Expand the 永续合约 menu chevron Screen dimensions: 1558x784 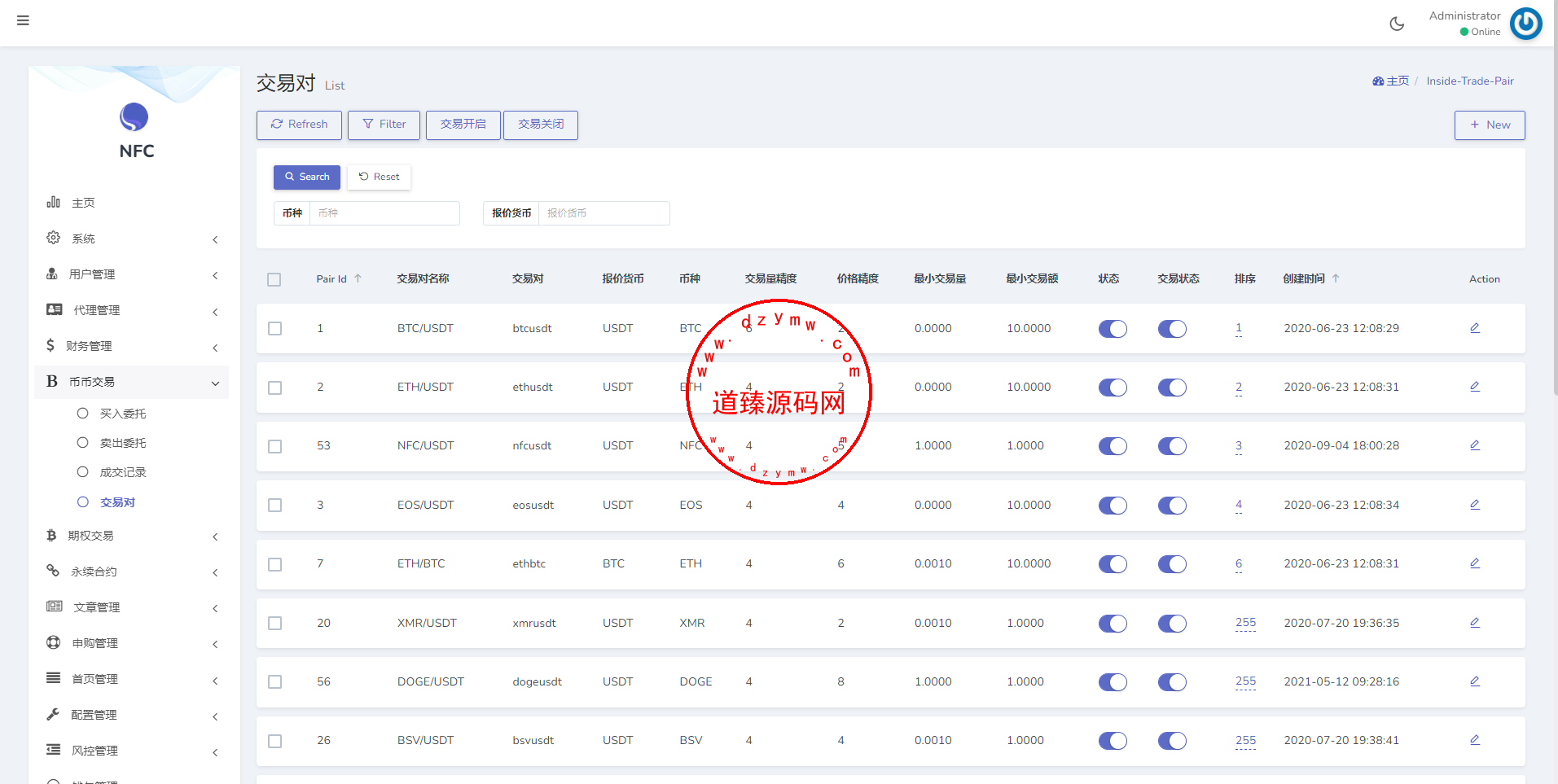coord(215,572)
